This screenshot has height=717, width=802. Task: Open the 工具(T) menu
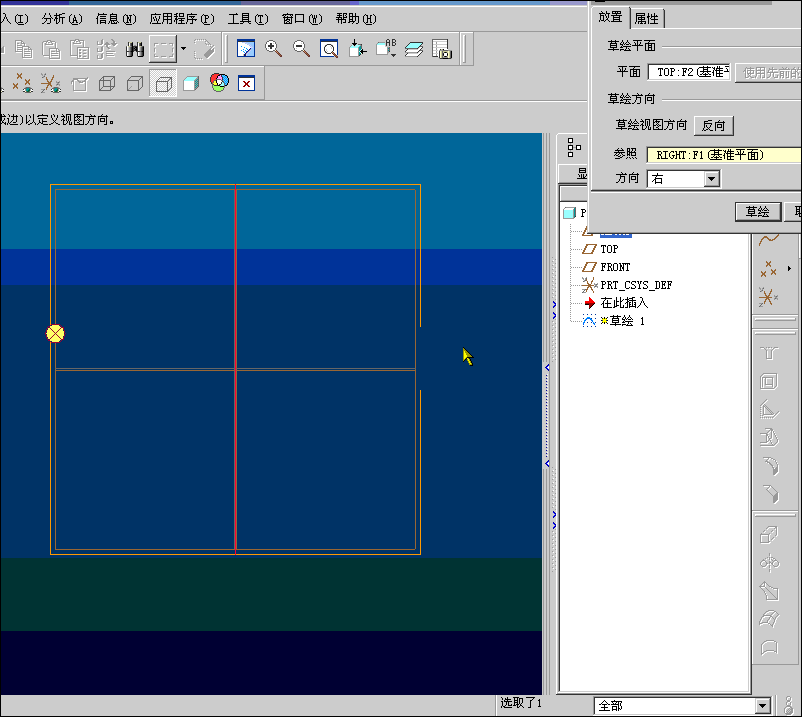tap(248, 19)
